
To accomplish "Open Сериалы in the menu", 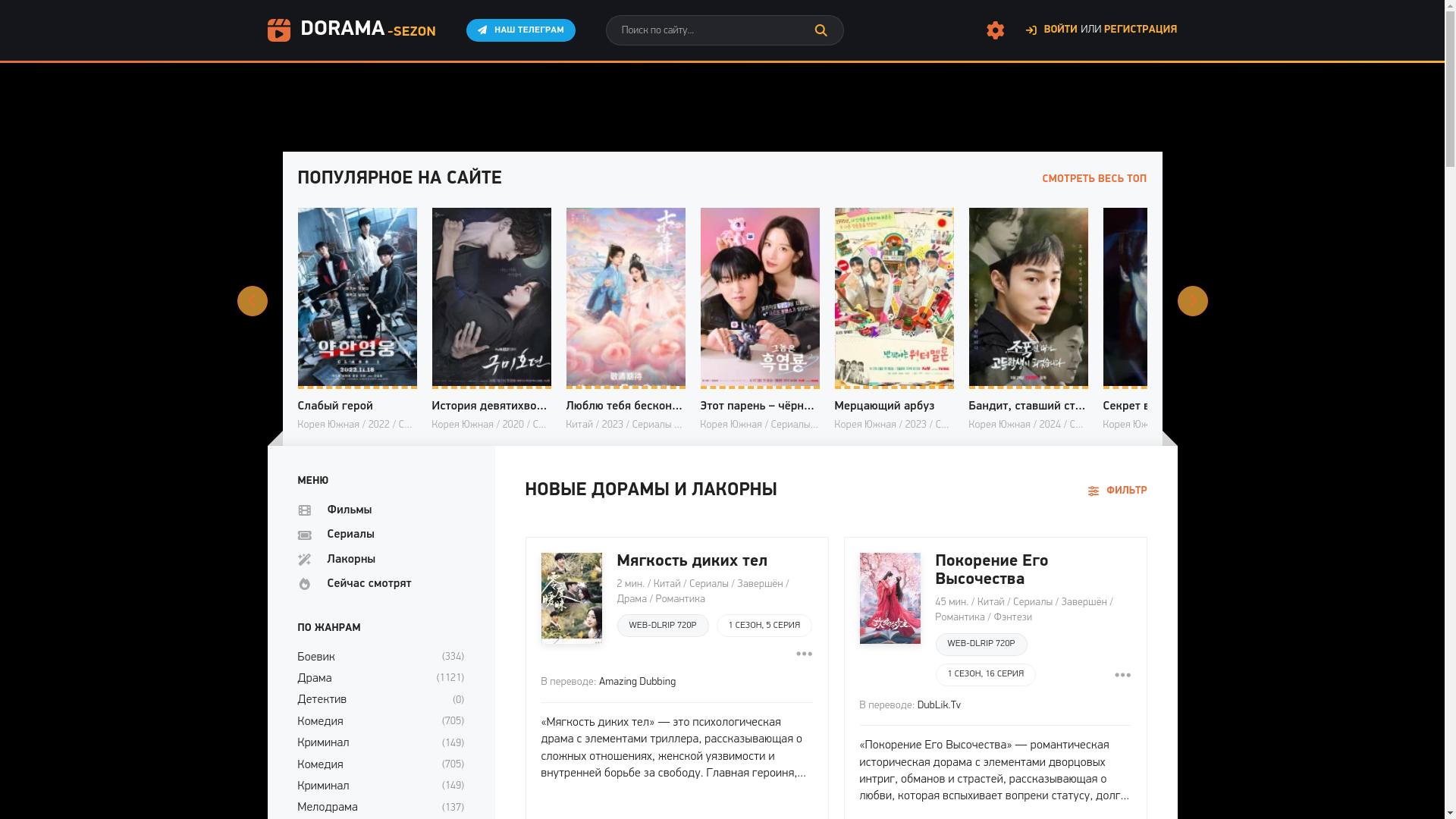I will pos(350,535).
